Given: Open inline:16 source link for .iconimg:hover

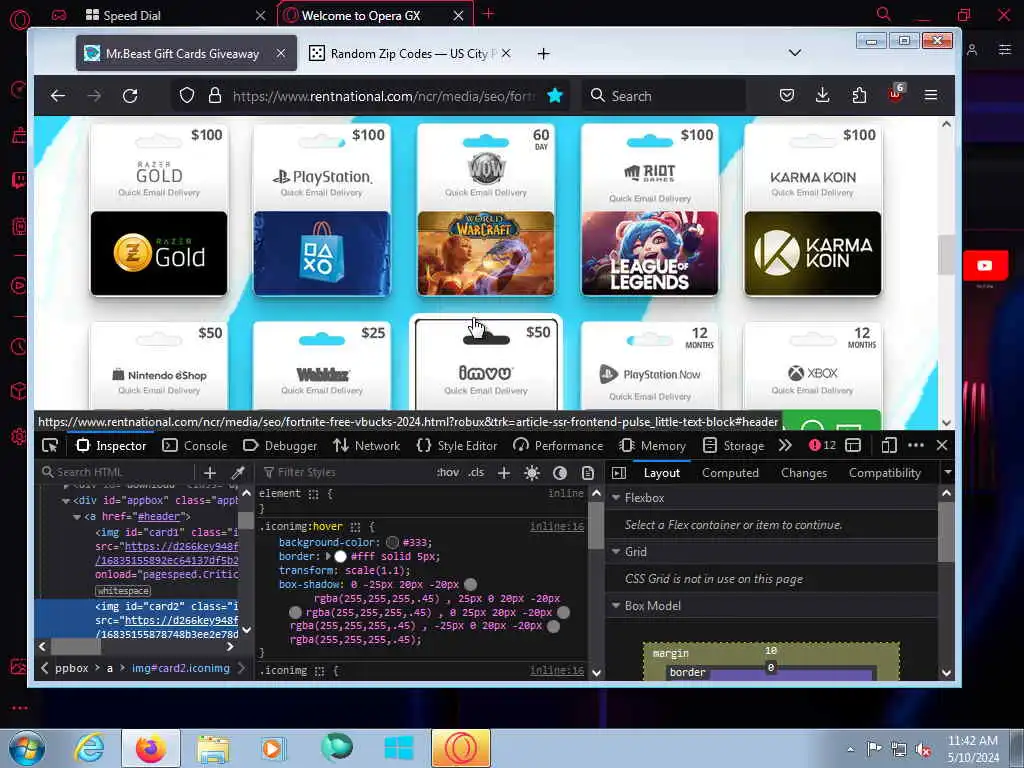Looking at the screenshot, I should tap(556, 526).
